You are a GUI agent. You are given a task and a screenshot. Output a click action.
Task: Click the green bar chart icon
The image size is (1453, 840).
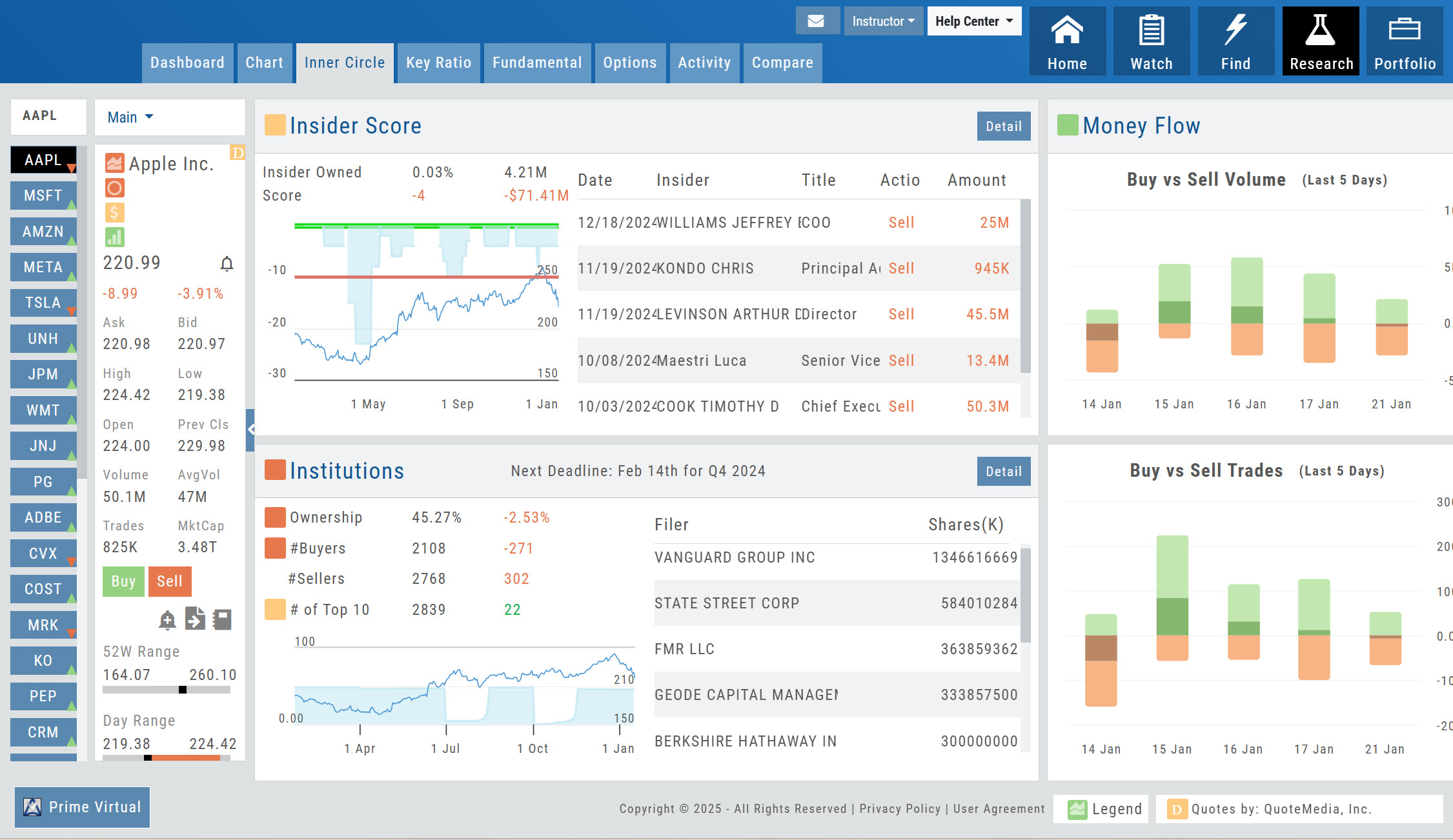point(114,237)
